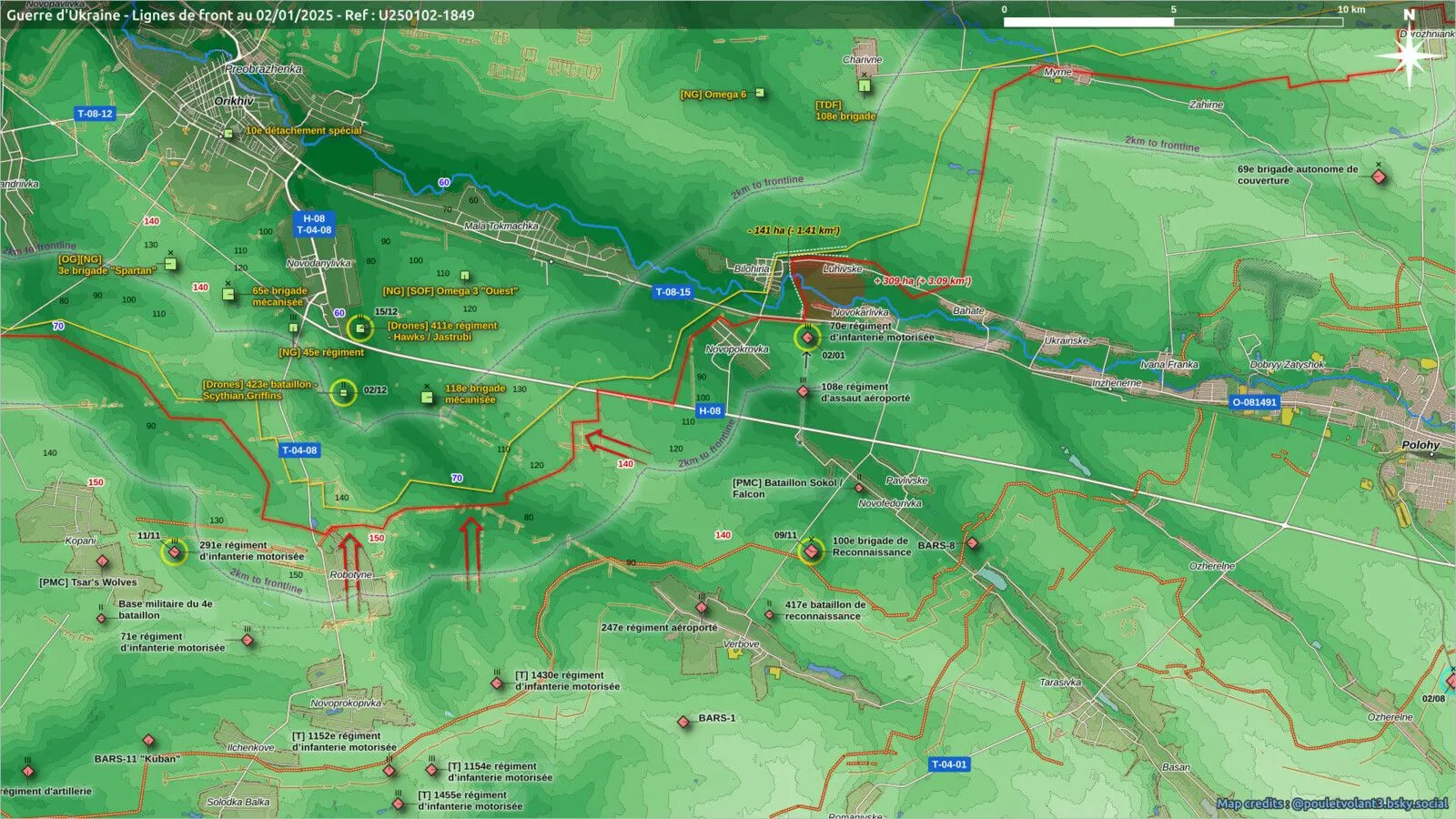Viewport: 1456px width, 819px height.
Task: Click the Novokarlivka village label
Action: [x=860, y=312]
